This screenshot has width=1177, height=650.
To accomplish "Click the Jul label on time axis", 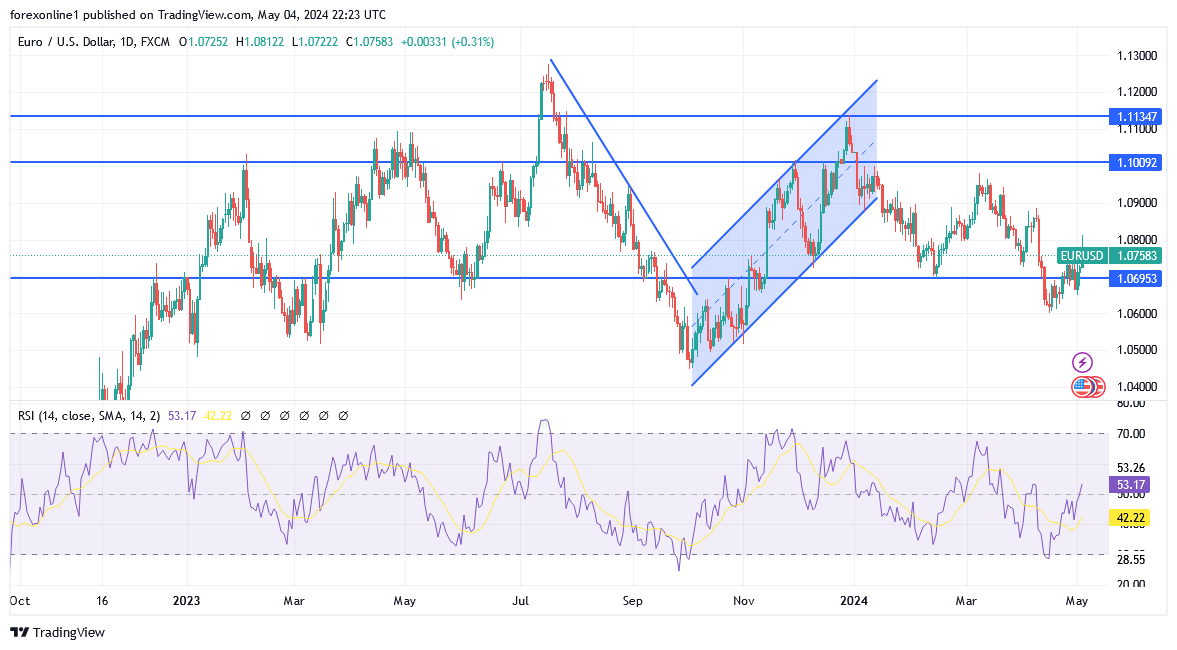I will [521, 601].
